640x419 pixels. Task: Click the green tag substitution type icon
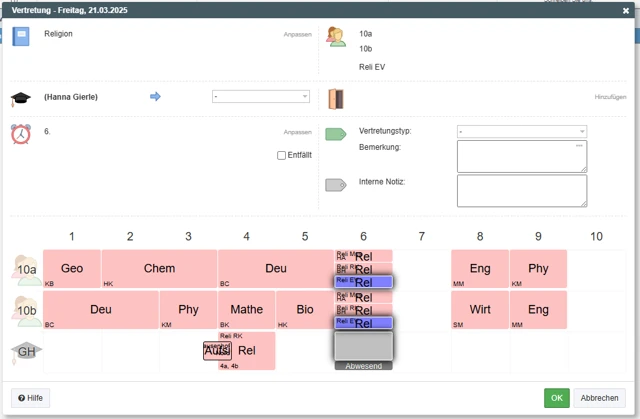coord(336,134)
